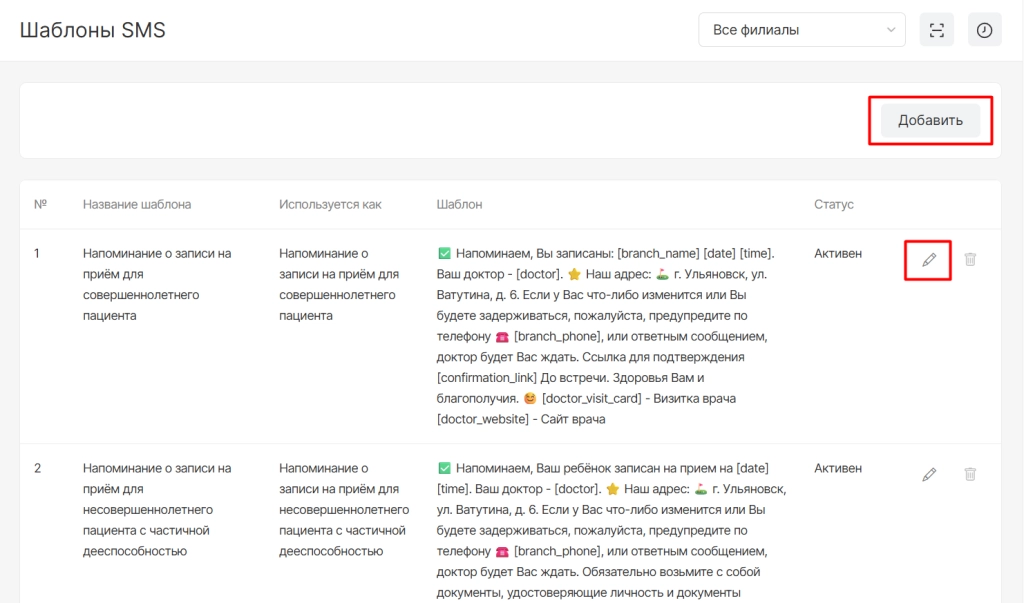Click the "Используется как" column header
This screenshot has height=603, width=1024.
tap(330, 204)
